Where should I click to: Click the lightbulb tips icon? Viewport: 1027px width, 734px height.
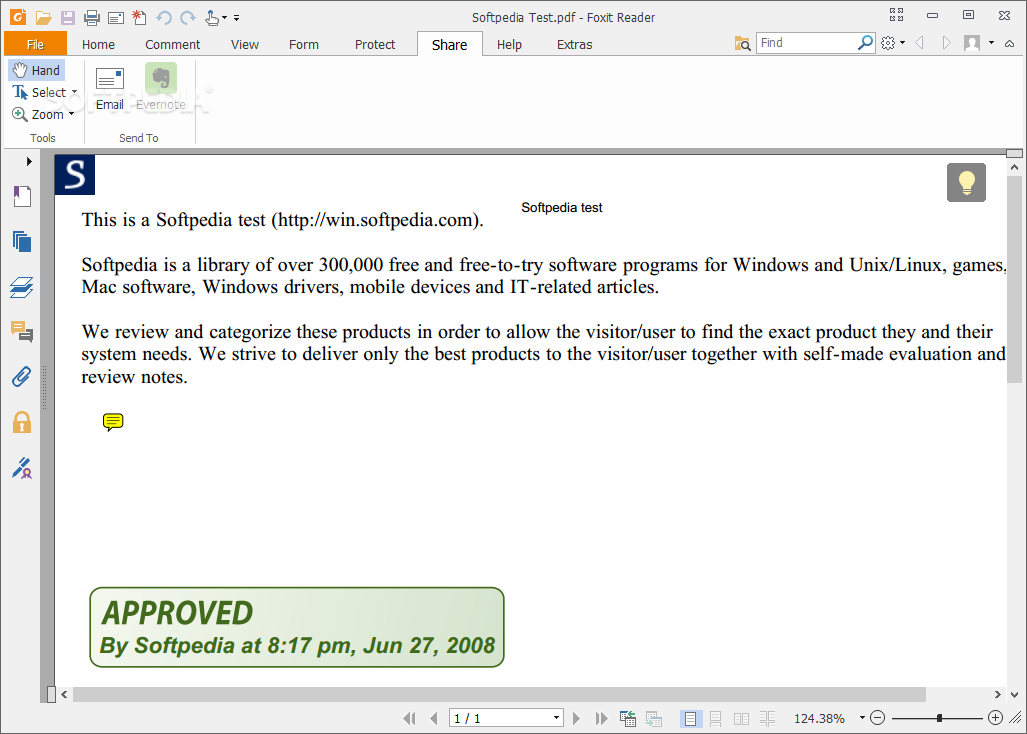tap(966, 182)
